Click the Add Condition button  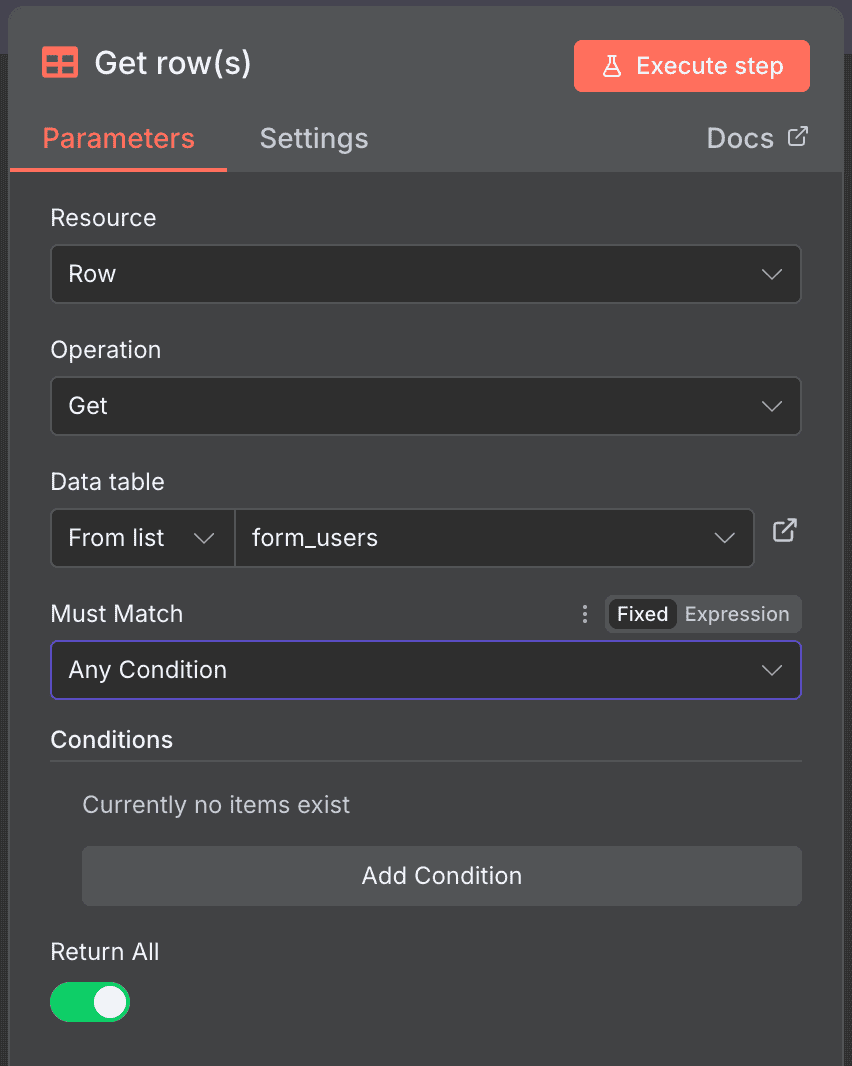coord(441,875)
